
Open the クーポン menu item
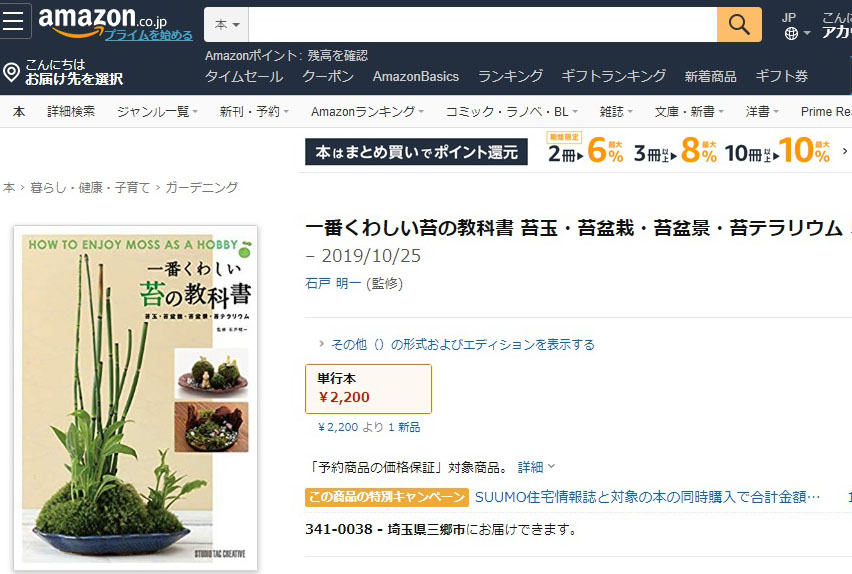[x=328, y=76]
